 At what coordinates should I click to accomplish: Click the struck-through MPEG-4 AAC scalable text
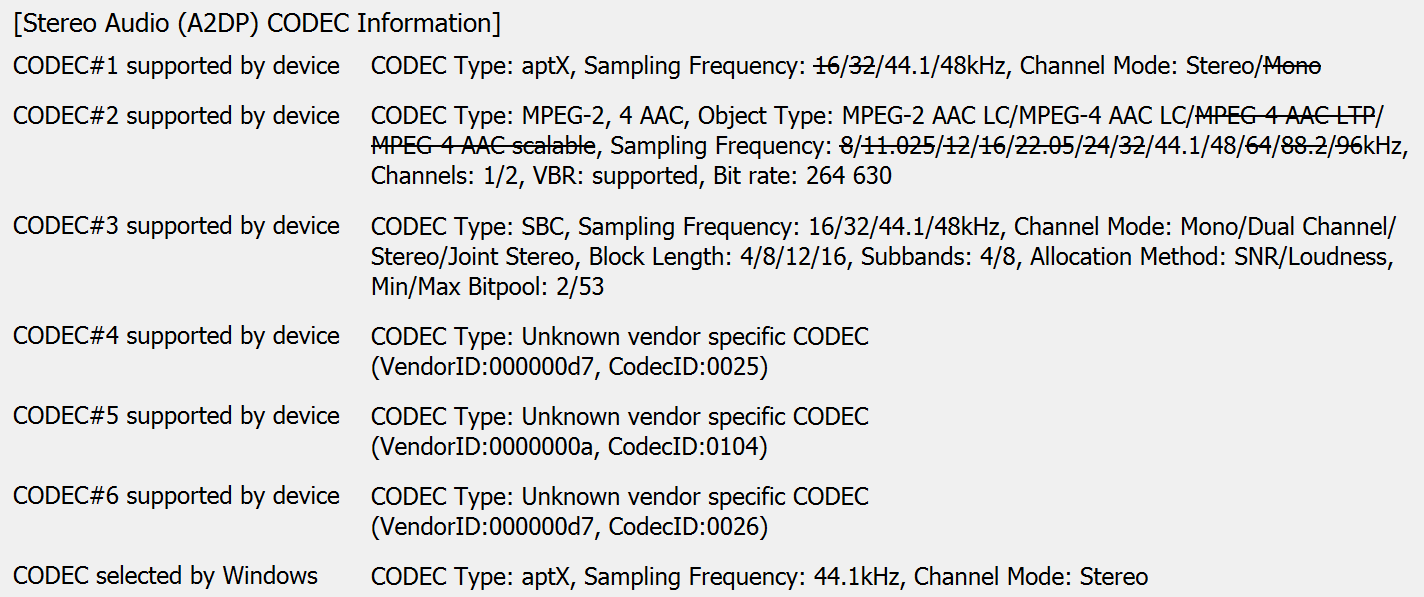(483, 146)
